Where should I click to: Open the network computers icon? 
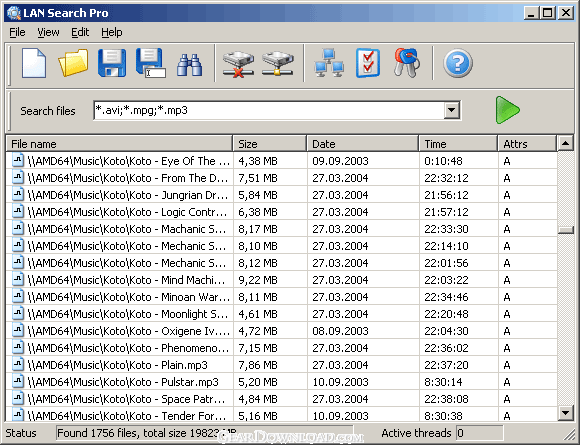[329, 63]
